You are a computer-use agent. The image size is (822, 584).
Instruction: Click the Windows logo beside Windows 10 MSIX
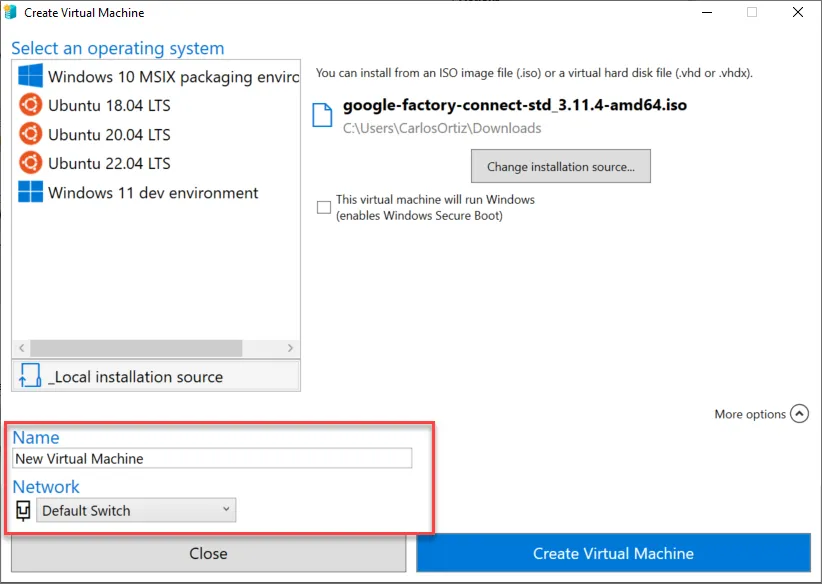click(30, 76)
